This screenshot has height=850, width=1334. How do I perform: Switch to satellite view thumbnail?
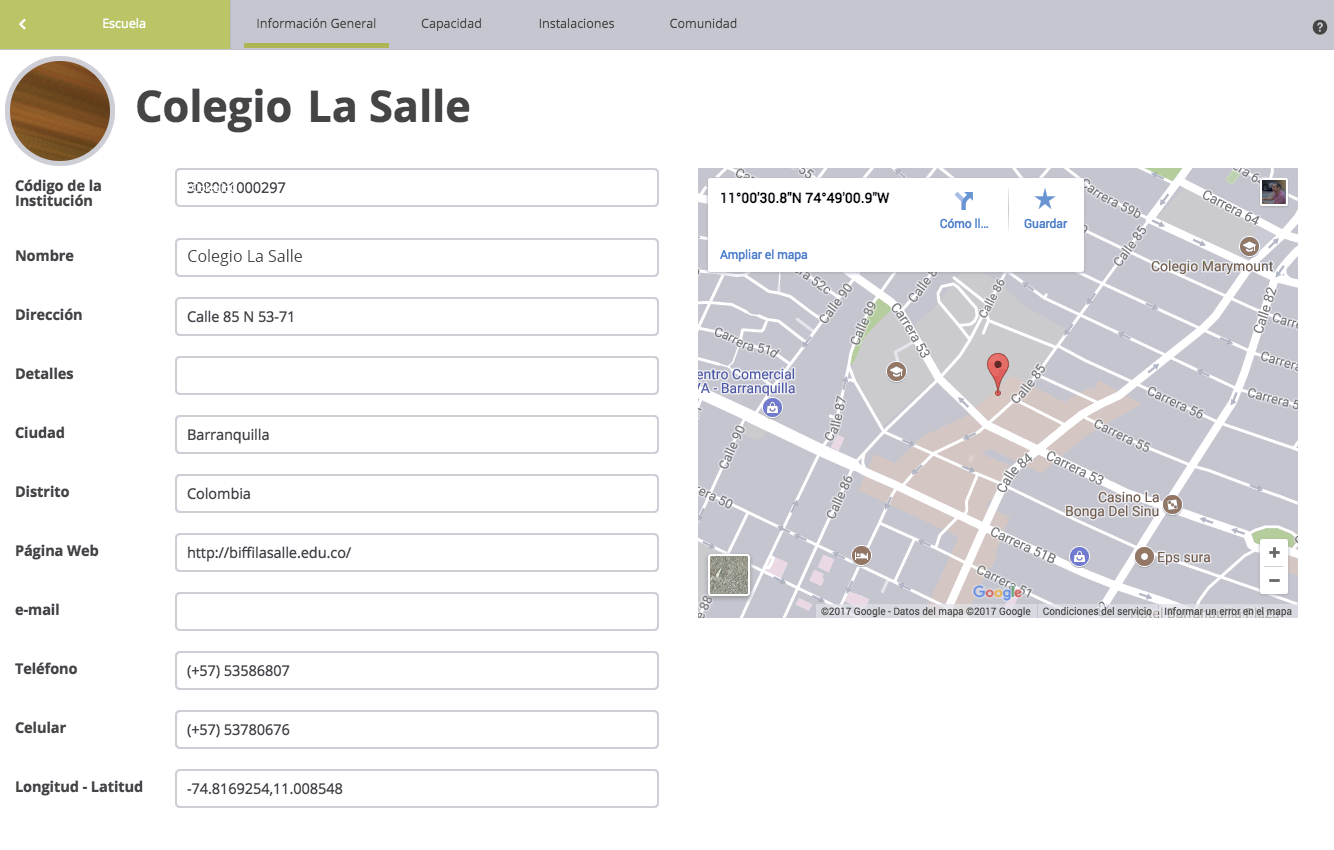[728, 575]
